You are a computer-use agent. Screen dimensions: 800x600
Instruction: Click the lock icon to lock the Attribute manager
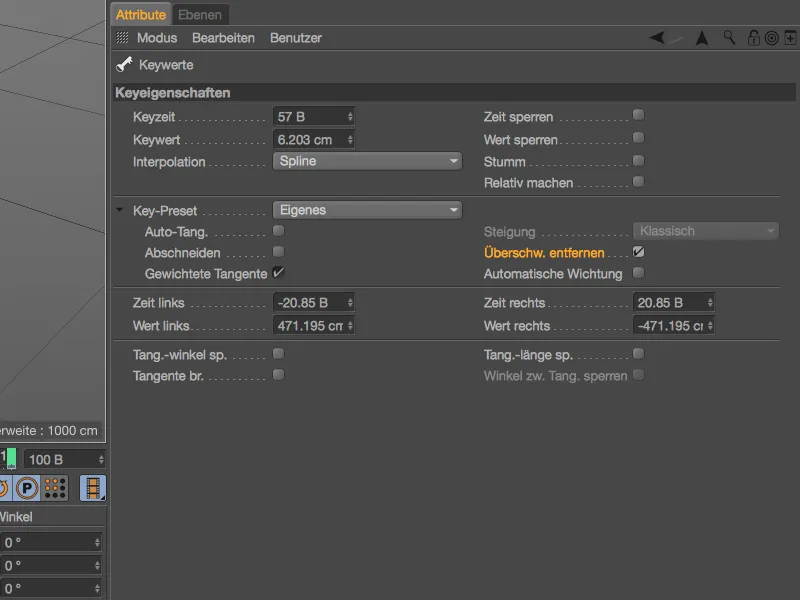pos(753,37)
